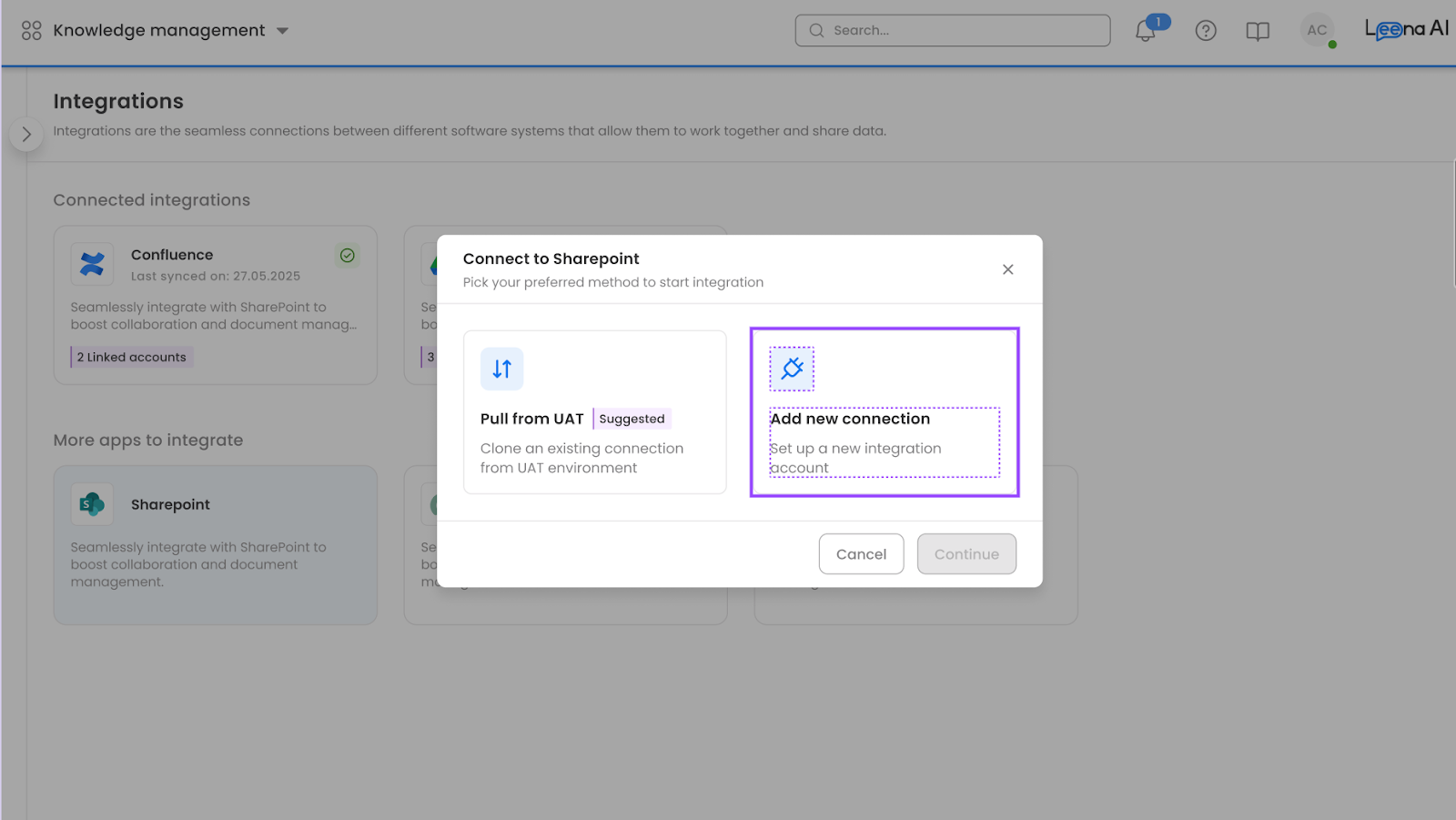Open the app grid icon beside Knowledge management

[x=32, y=31]
